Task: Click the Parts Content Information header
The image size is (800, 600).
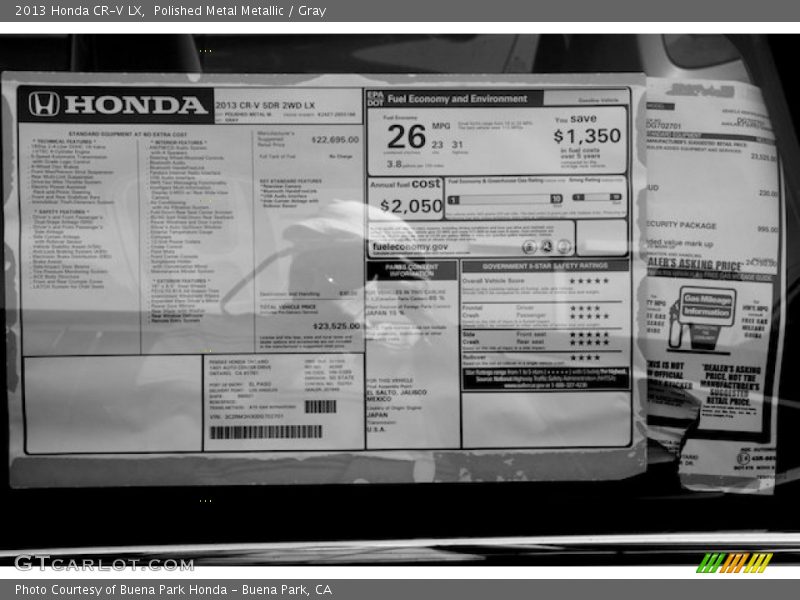Action: 411,270
